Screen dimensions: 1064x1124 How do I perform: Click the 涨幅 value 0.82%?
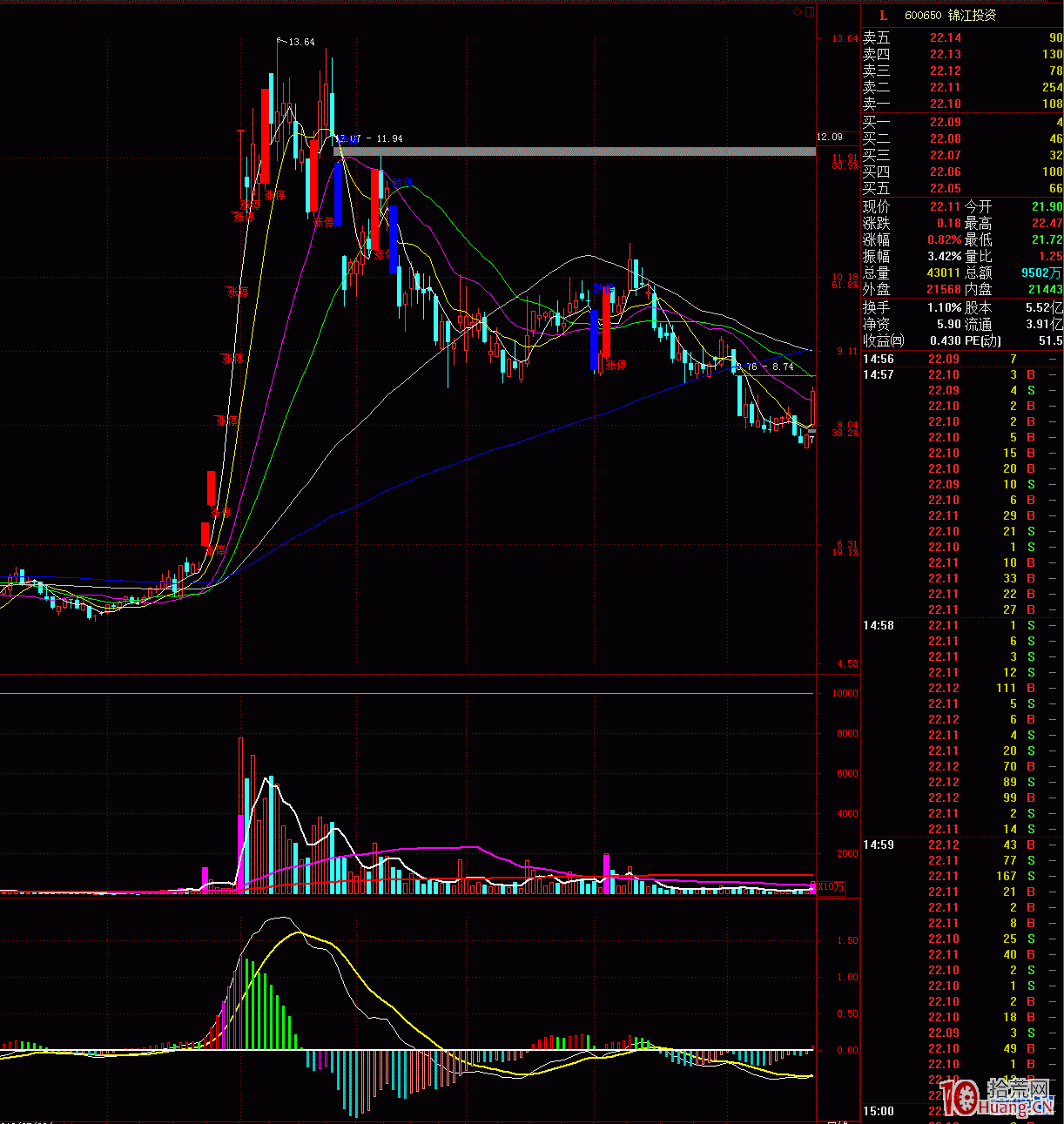pyautogui.click(x=944, y=239)
